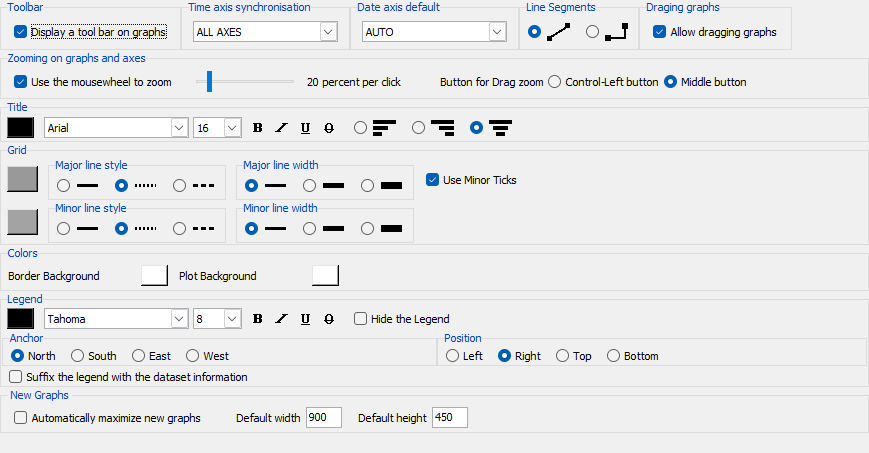
Task: Select solid Major line style
Action: pos(63,186)
